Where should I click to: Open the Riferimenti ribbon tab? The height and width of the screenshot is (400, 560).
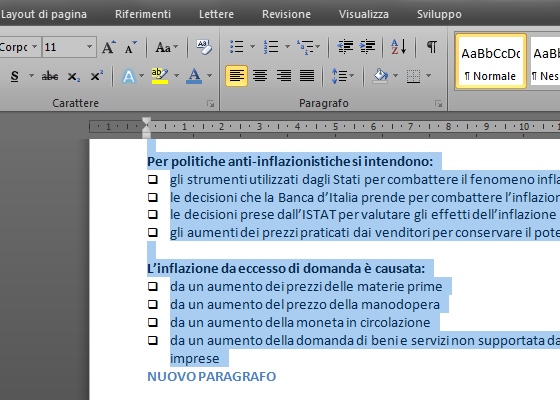tap(143, 14)
